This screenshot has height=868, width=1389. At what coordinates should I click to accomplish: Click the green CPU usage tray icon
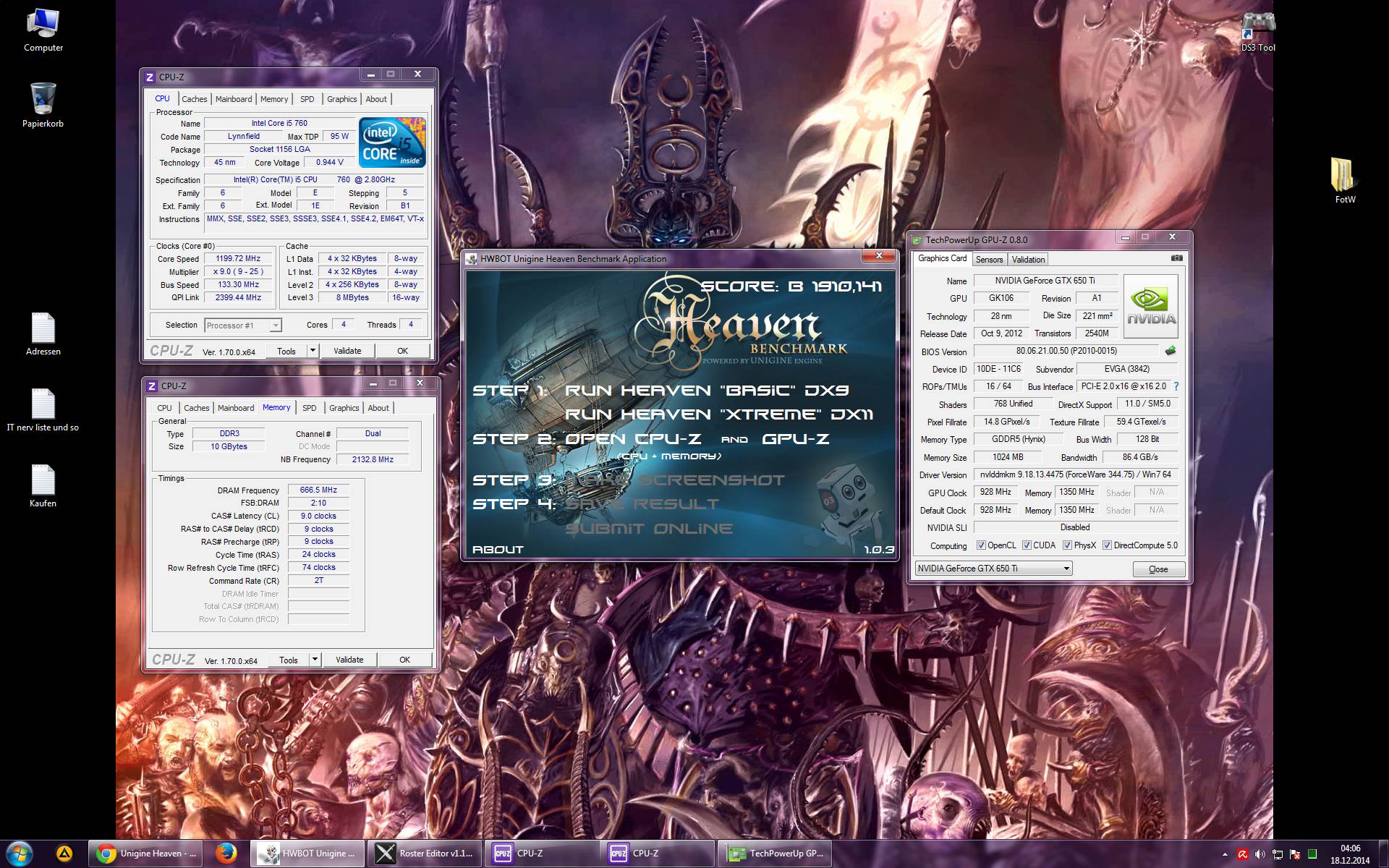1312,854
